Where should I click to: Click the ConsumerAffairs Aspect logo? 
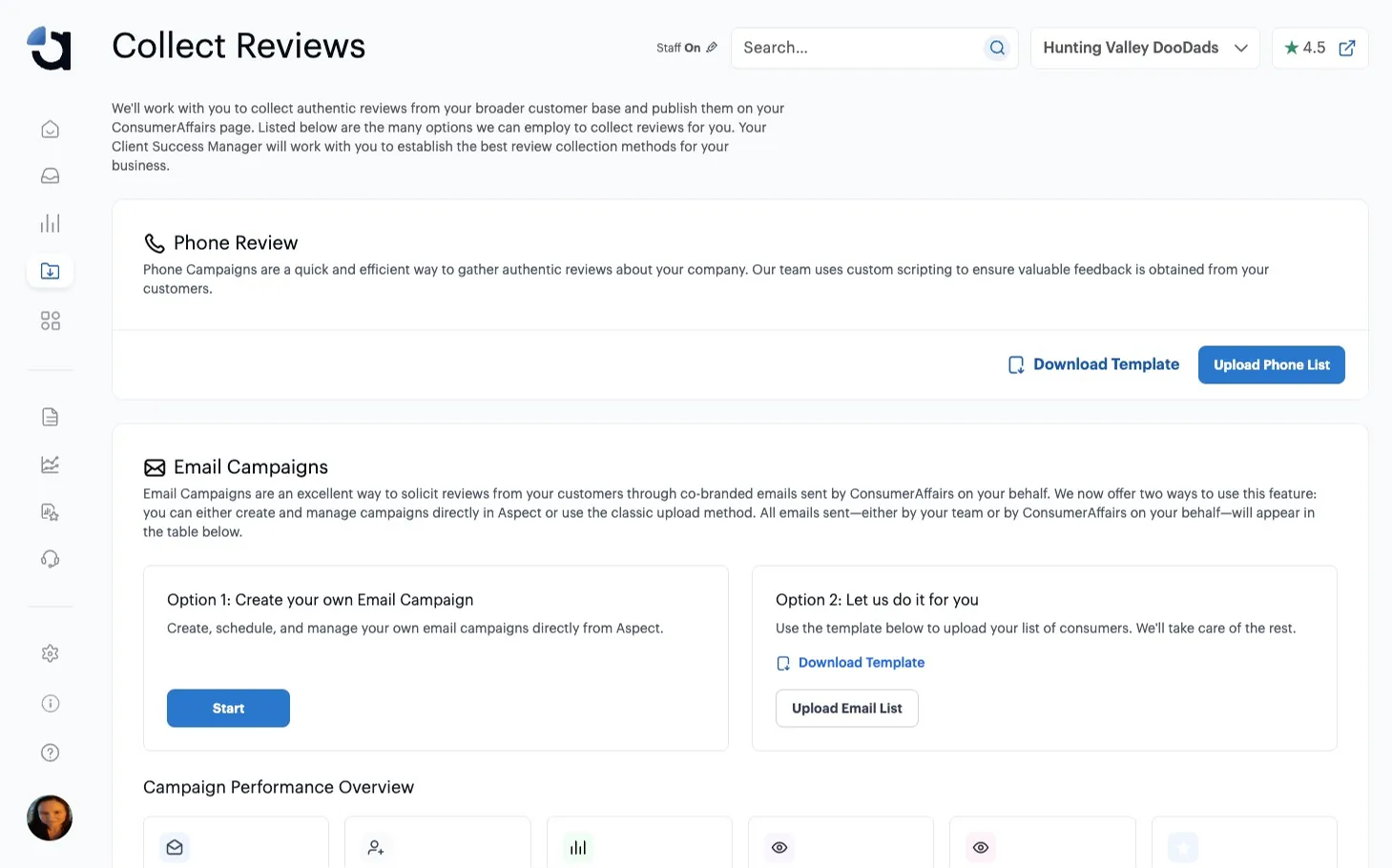[50, 48]
